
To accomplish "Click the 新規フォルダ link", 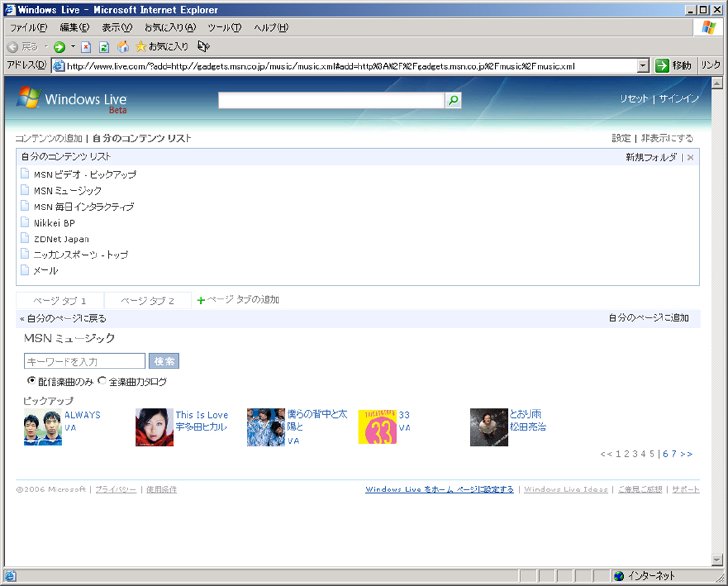I will tap(651, 157).
